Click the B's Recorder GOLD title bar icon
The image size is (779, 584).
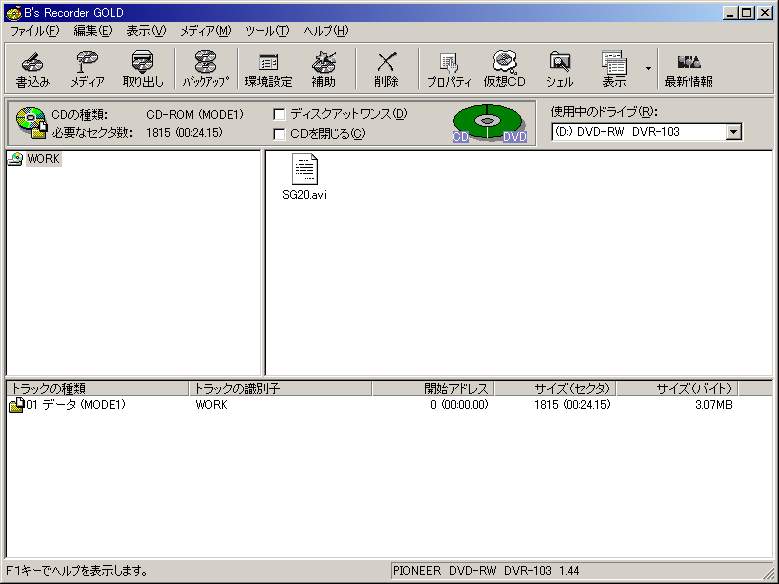pyautogui.click(x=13, y=13)
